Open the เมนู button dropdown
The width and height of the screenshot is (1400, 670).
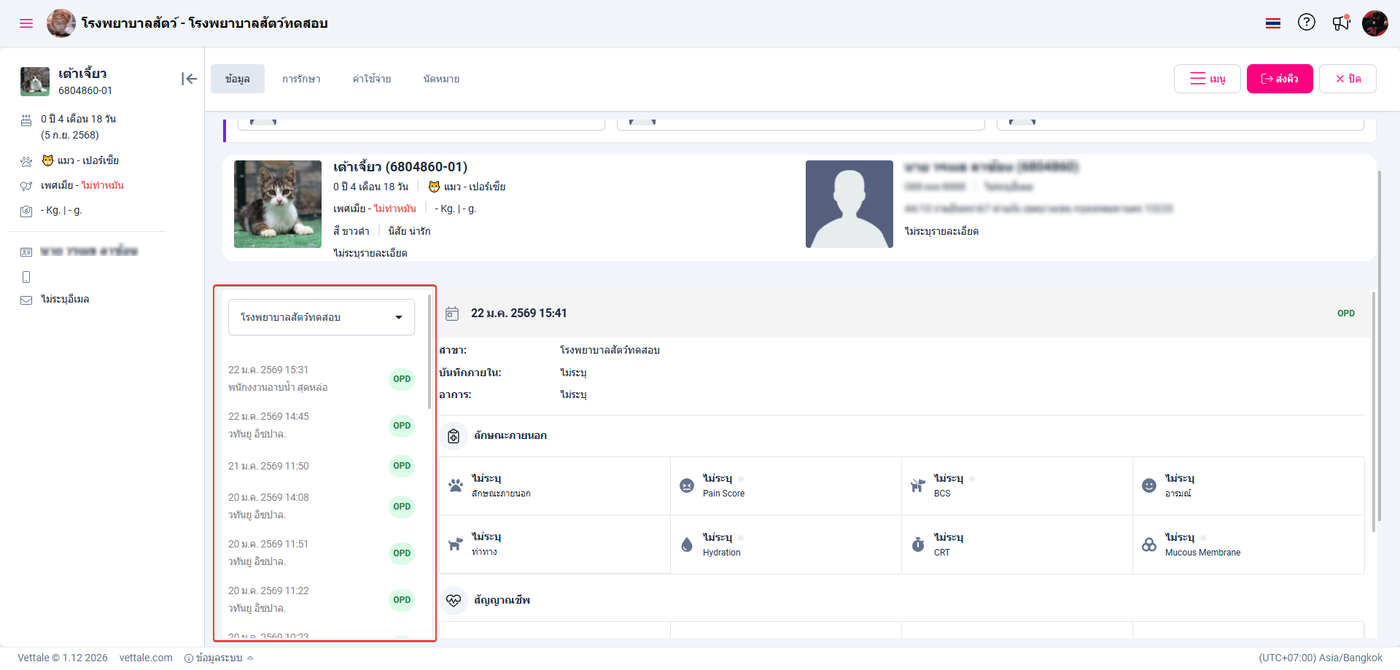pyautogui.click(x=1207, y=79)
